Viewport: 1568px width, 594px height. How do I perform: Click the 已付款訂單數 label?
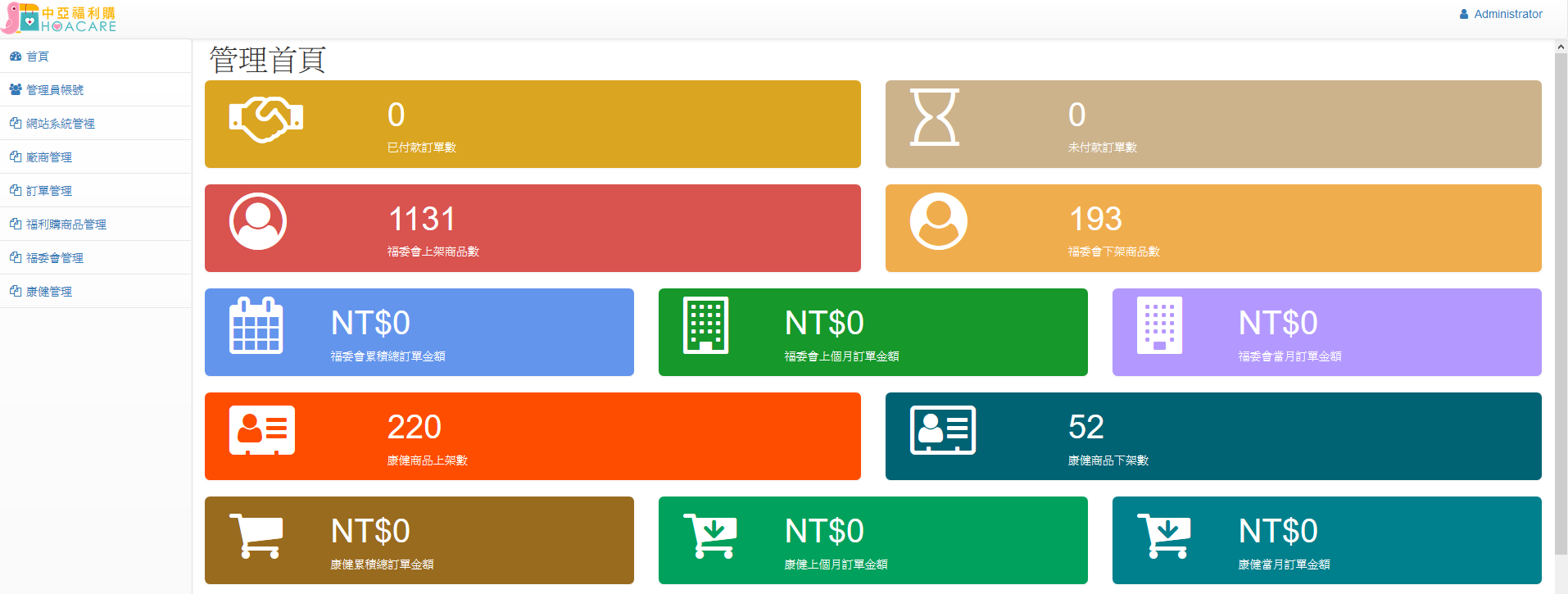click(x=422, y=147)
